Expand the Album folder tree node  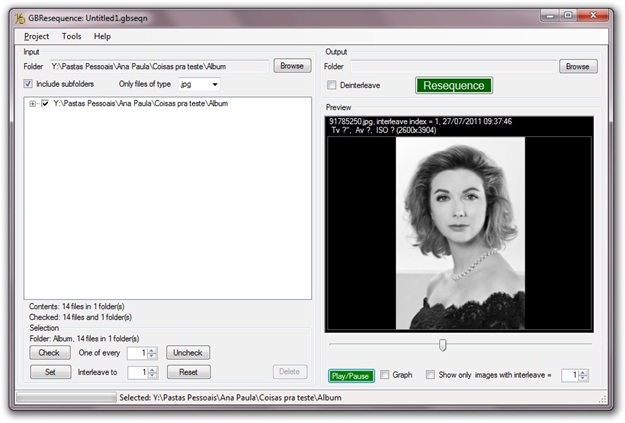coord(33,104)
